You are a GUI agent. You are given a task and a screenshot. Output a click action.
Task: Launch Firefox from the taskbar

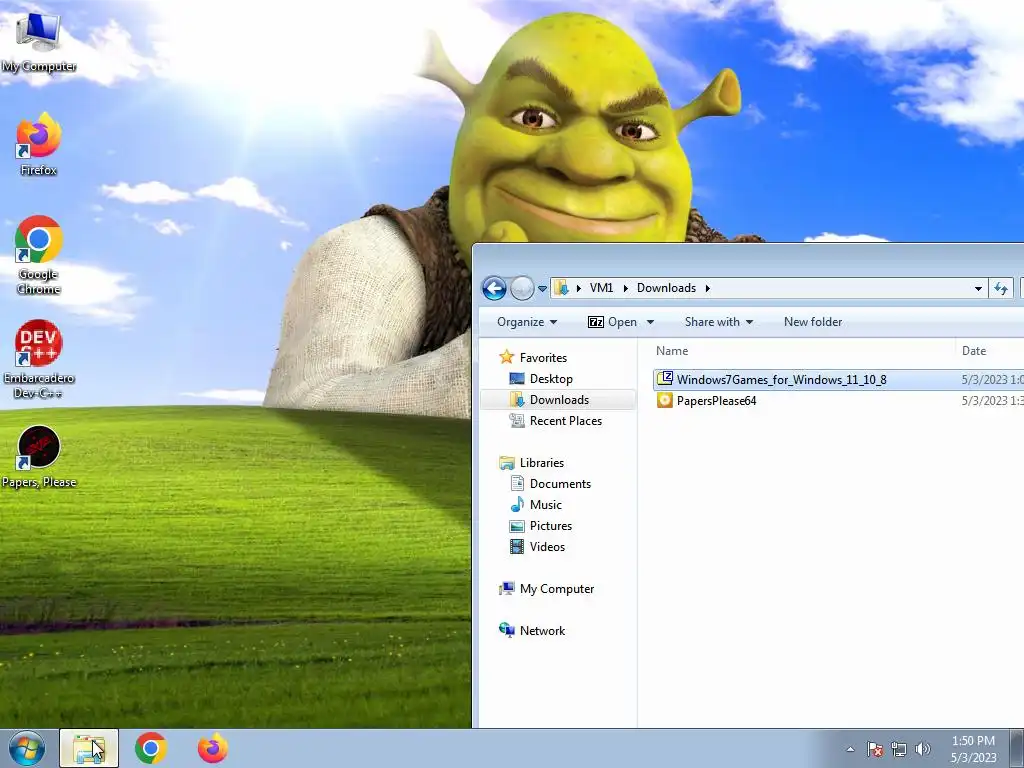tap(213, 748)
